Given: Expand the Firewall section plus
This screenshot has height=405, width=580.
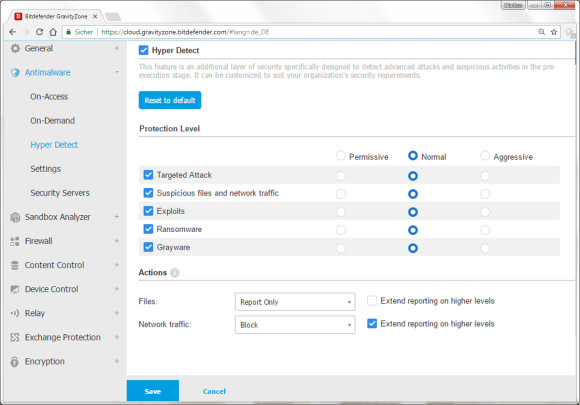Looking at the screenshot, I should tap(117, 241).
